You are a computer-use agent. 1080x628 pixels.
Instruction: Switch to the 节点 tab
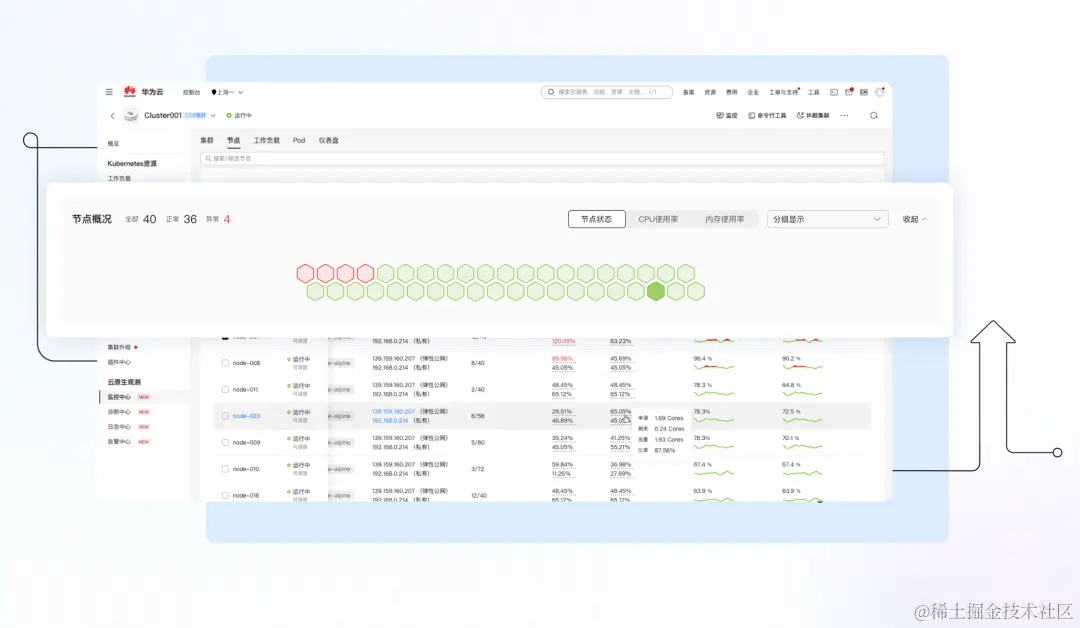point(233,140)
